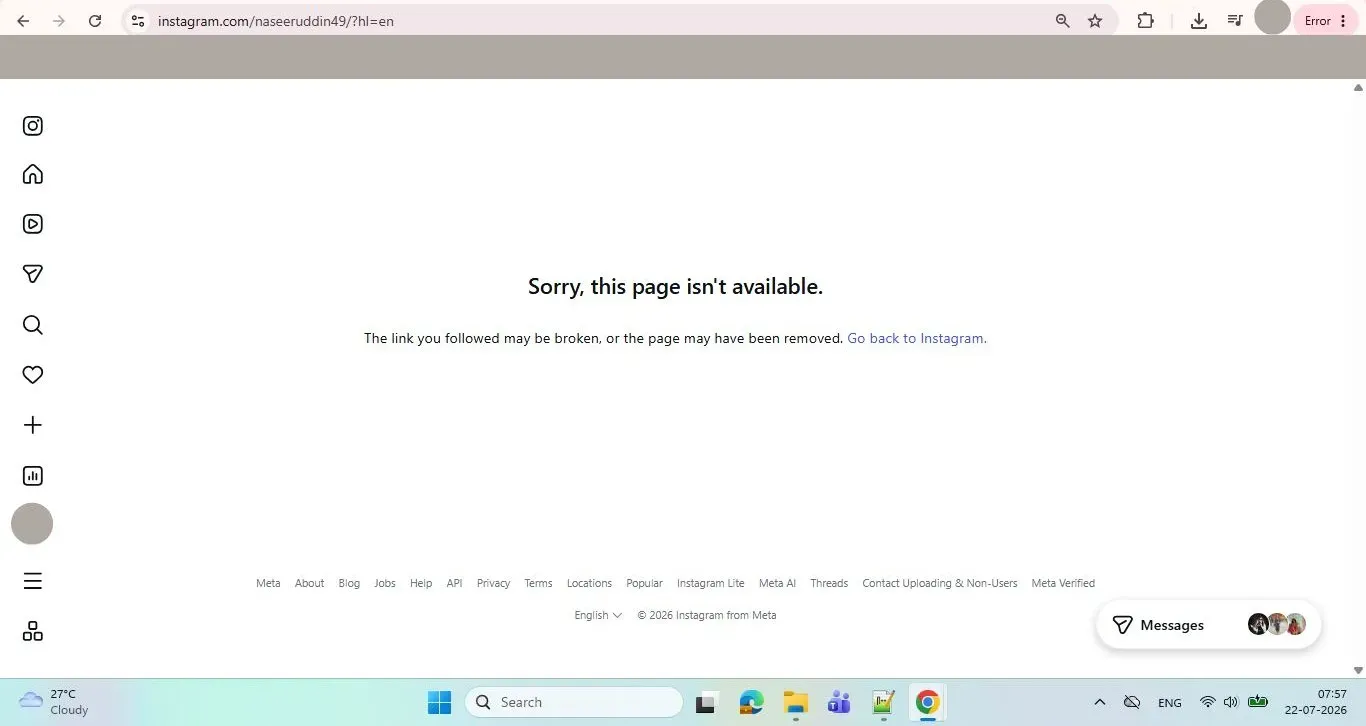
Task: Open the Reels icon in the sidebar
Action: point(33,224)
